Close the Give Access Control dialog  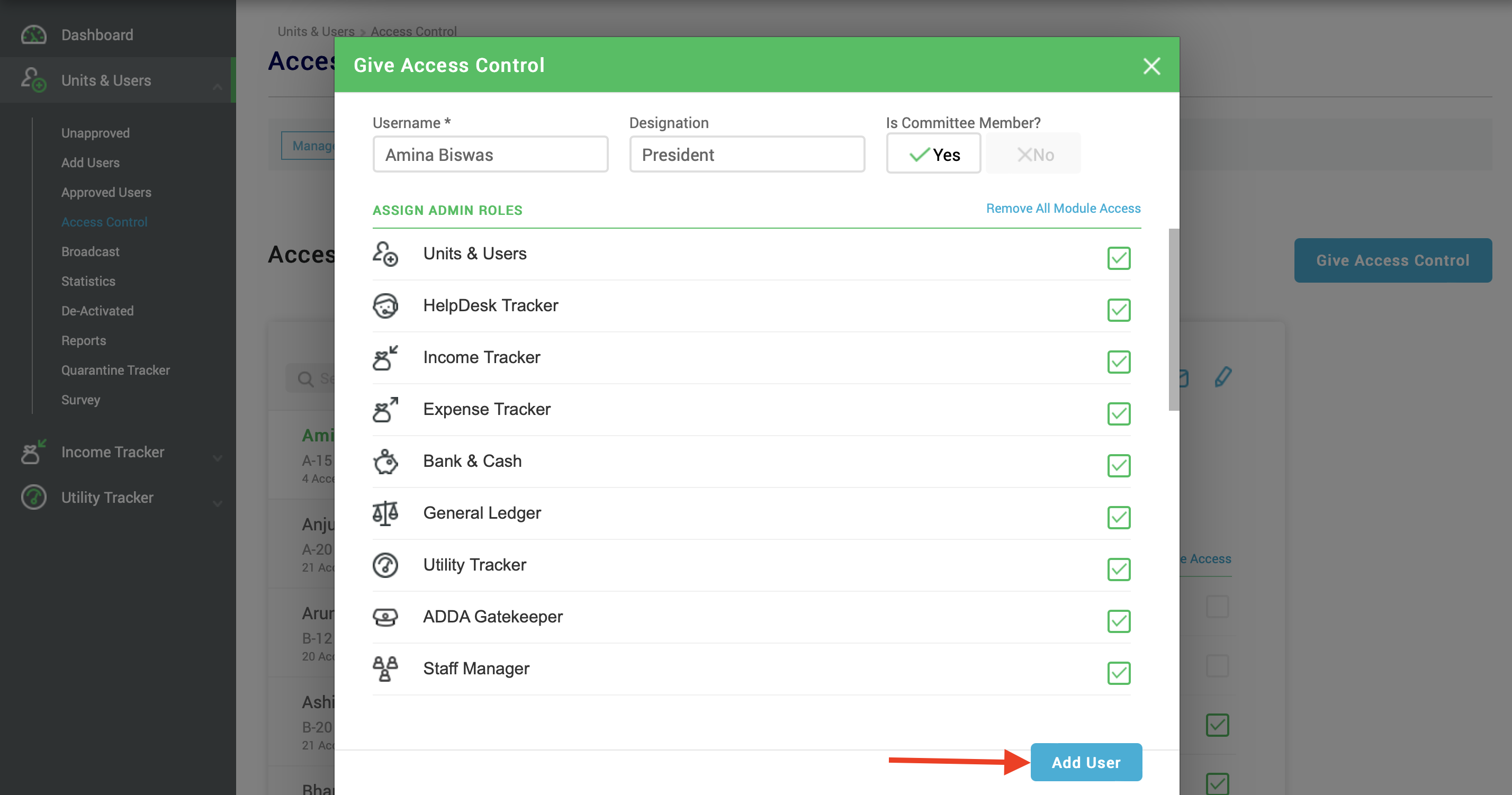click(x=1152, y=66)
